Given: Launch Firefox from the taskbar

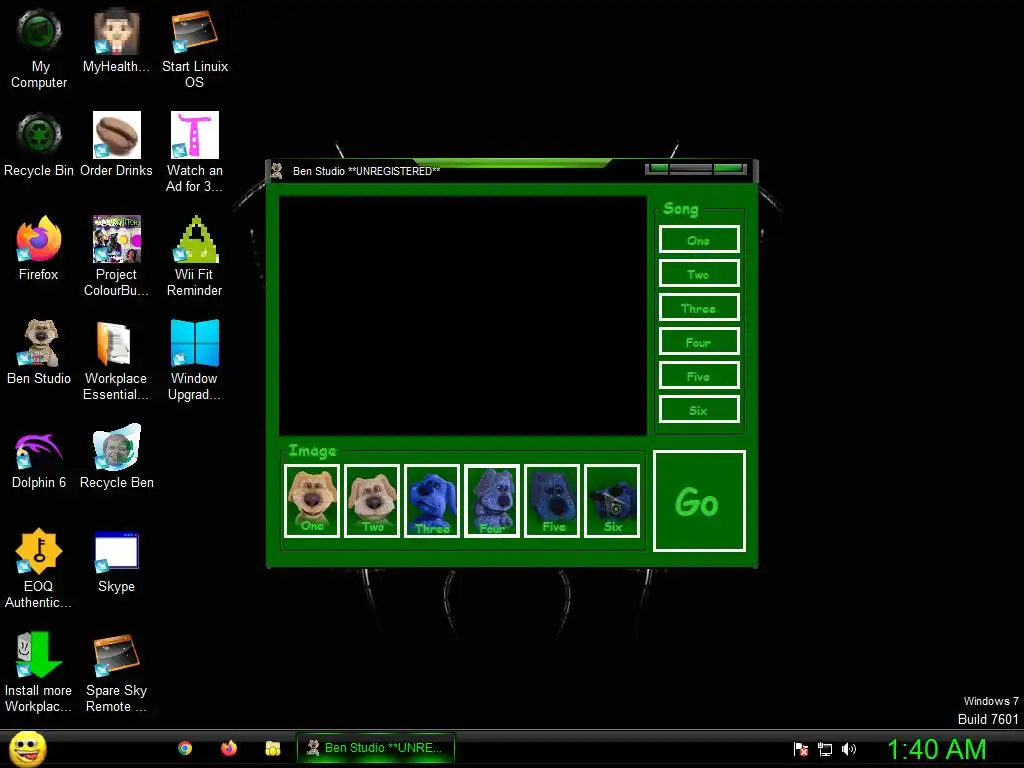Looking at the screenshot, I should point(229,748).
